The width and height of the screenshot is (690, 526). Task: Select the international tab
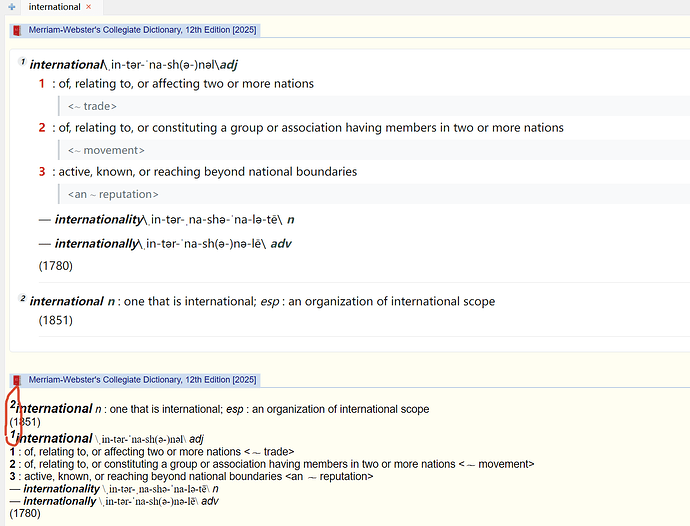point(54,7)
